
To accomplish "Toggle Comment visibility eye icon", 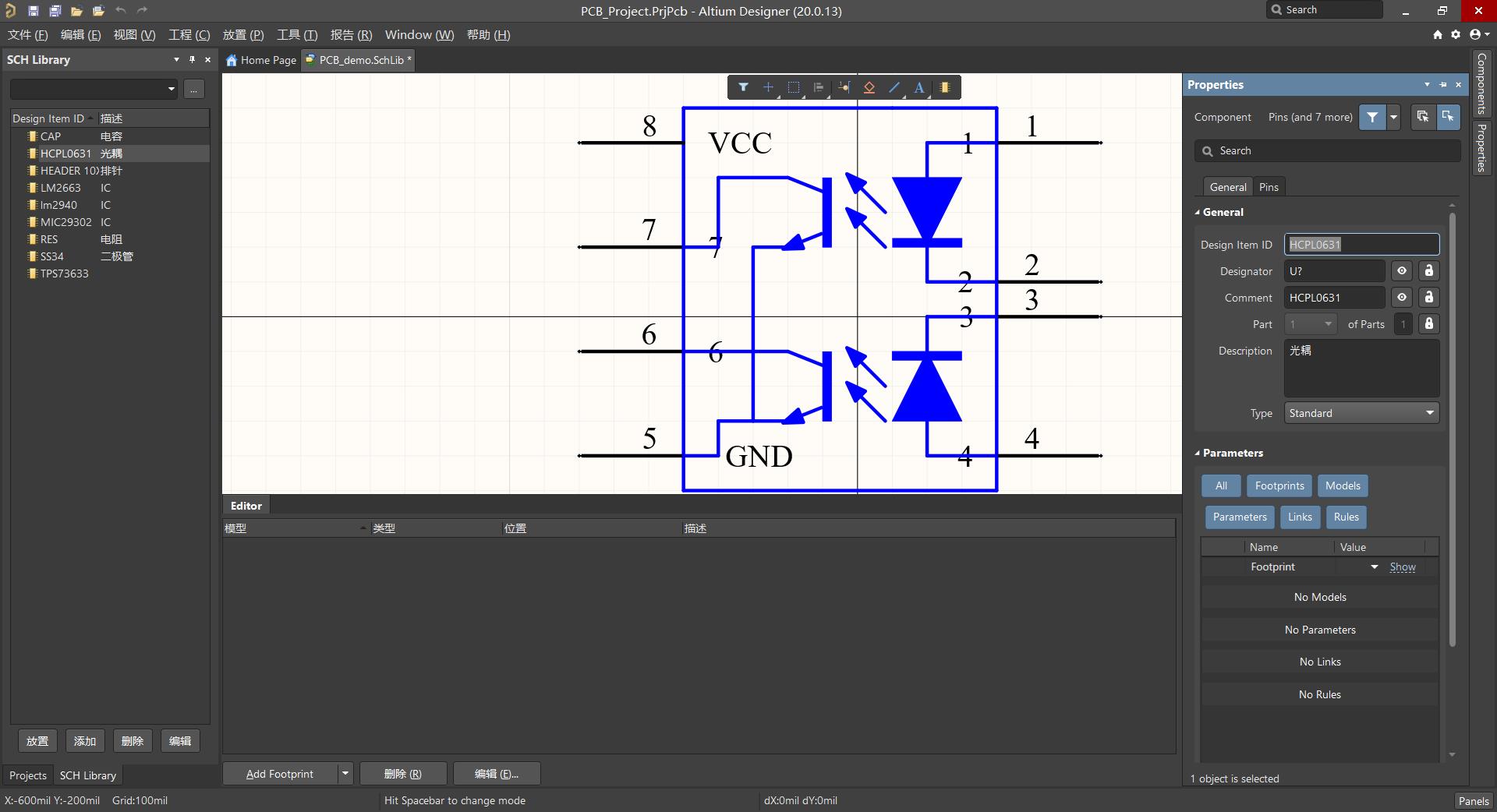I will (x=1402, y=298).
